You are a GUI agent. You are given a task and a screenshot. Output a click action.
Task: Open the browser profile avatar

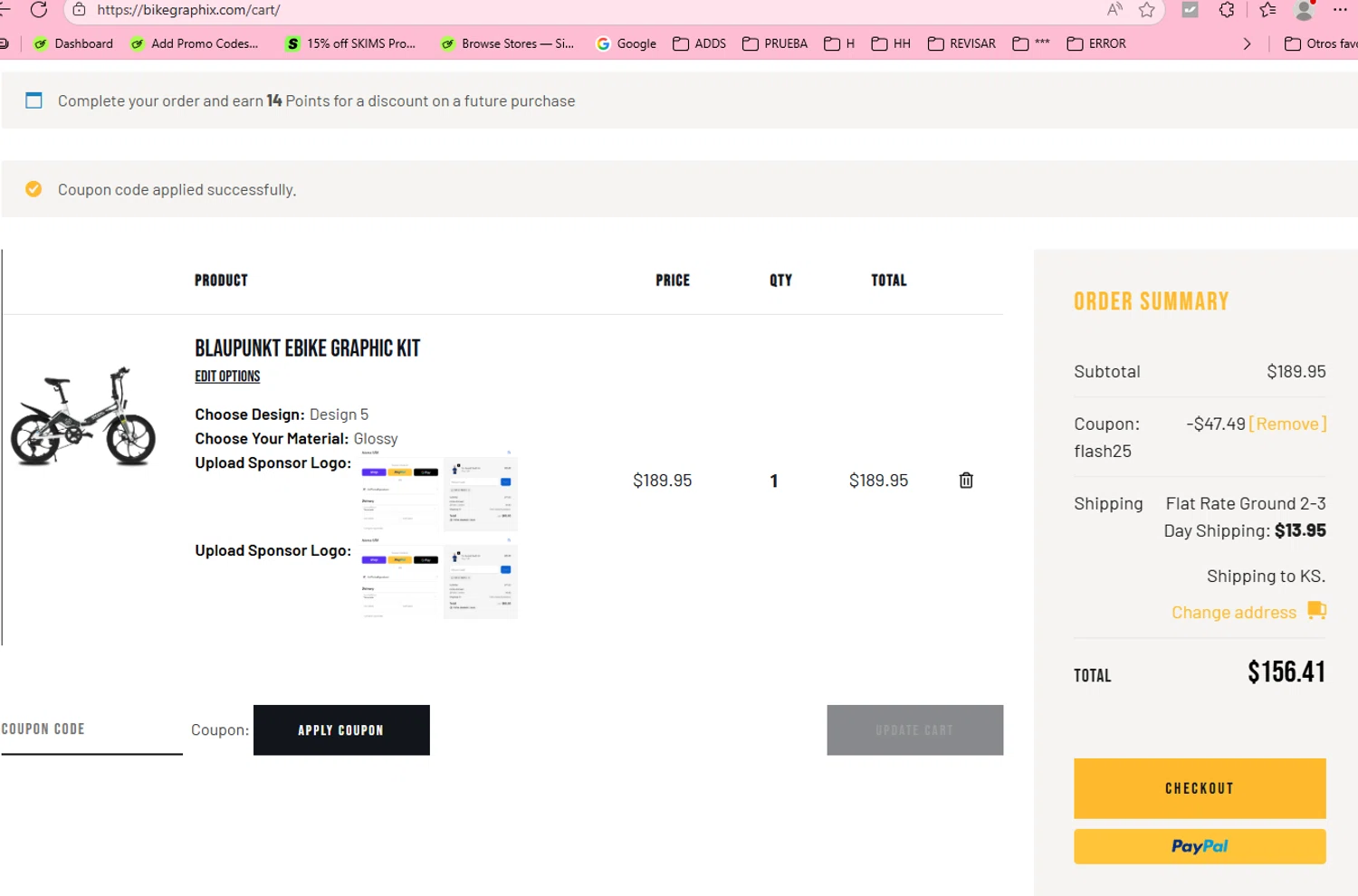[1305, 10]
